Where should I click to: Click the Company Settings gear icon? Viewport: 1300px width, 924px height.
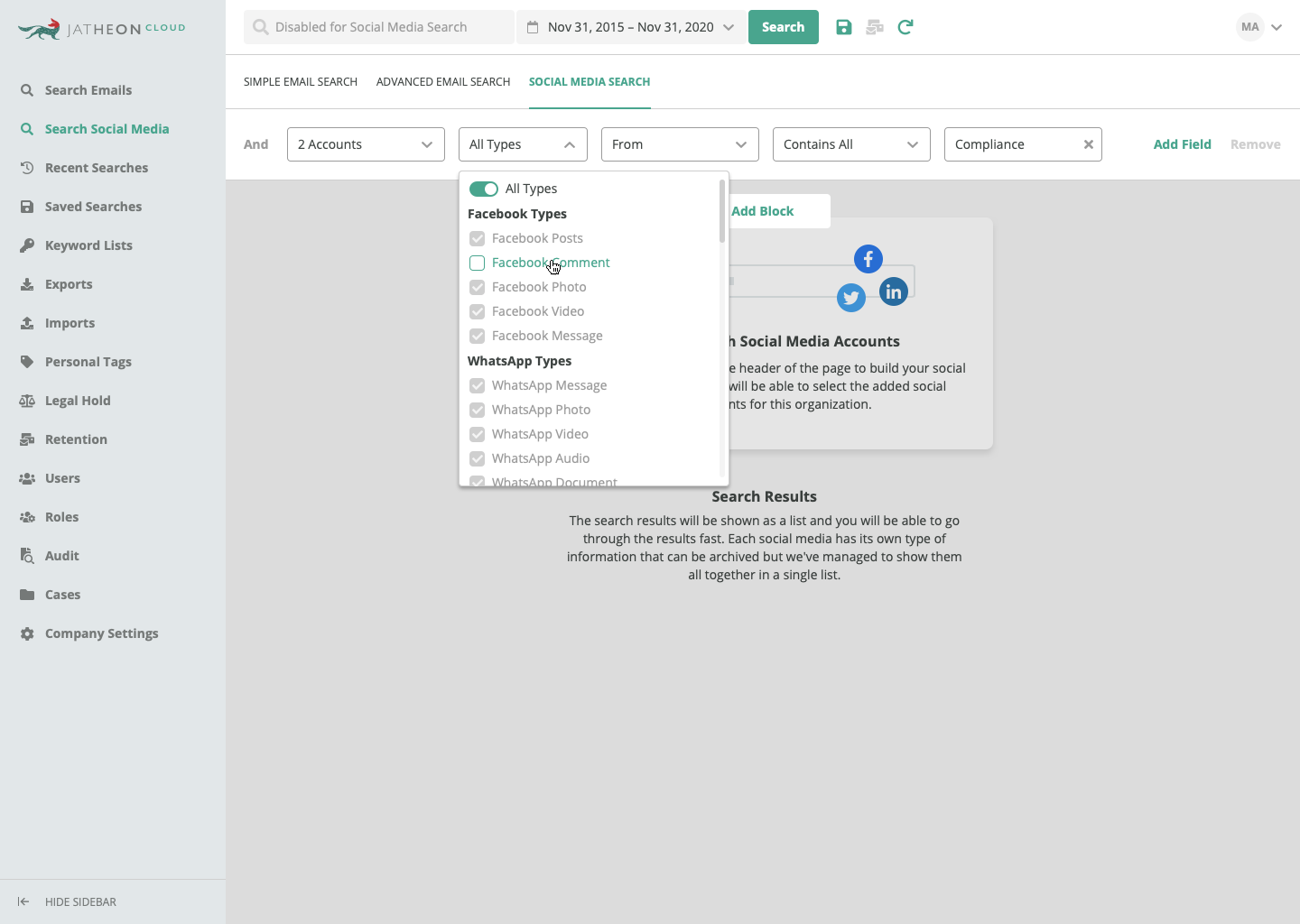pos(27,633)
